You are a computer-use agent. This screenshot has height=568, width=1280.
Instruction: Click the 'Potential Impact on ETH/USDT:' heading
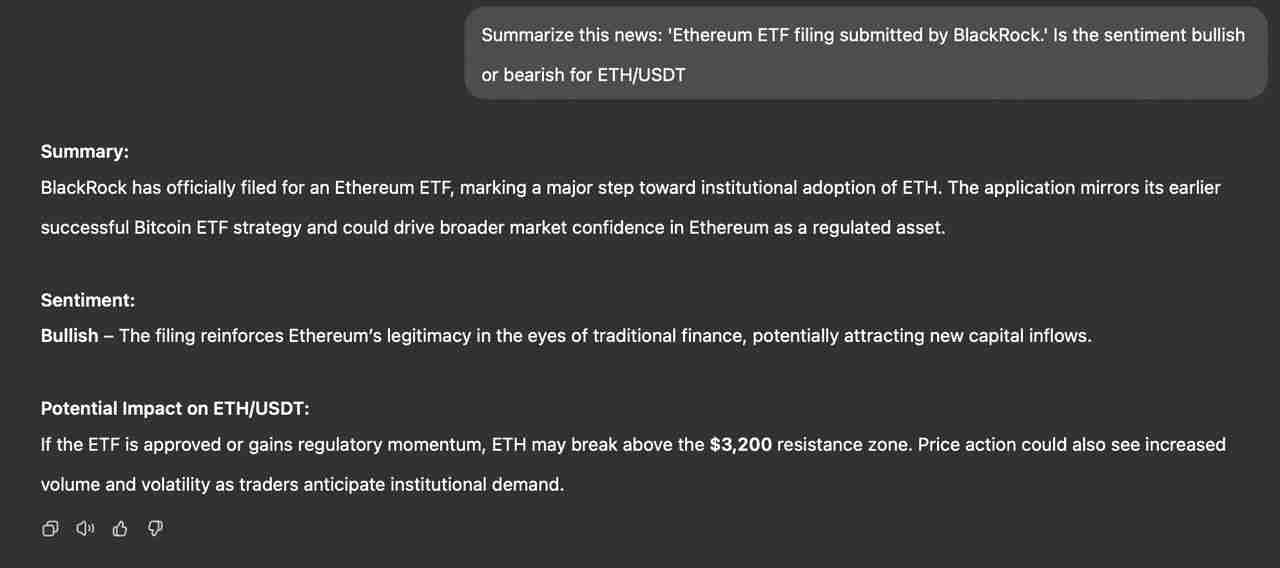point(175,408)
